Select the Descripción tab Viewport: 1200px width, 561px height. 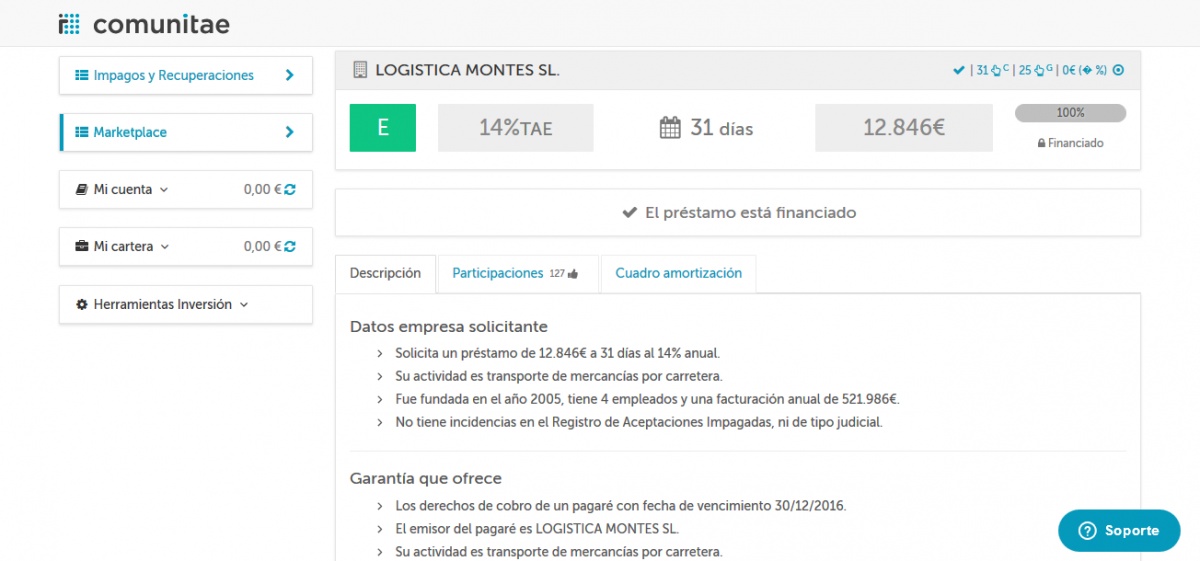[385, 273]
